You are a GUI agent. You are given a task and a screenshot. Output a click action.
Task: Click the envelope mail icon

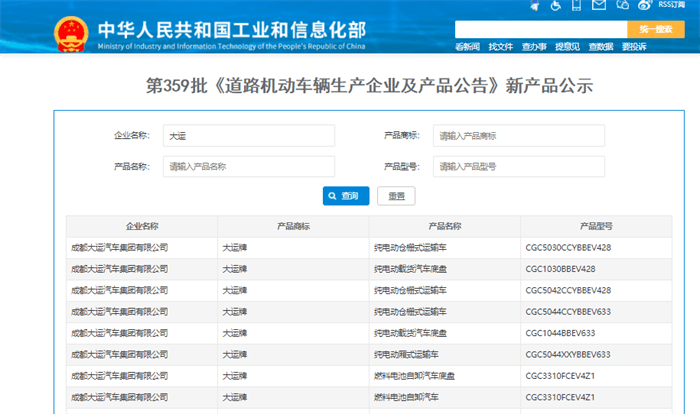[598, 6]
